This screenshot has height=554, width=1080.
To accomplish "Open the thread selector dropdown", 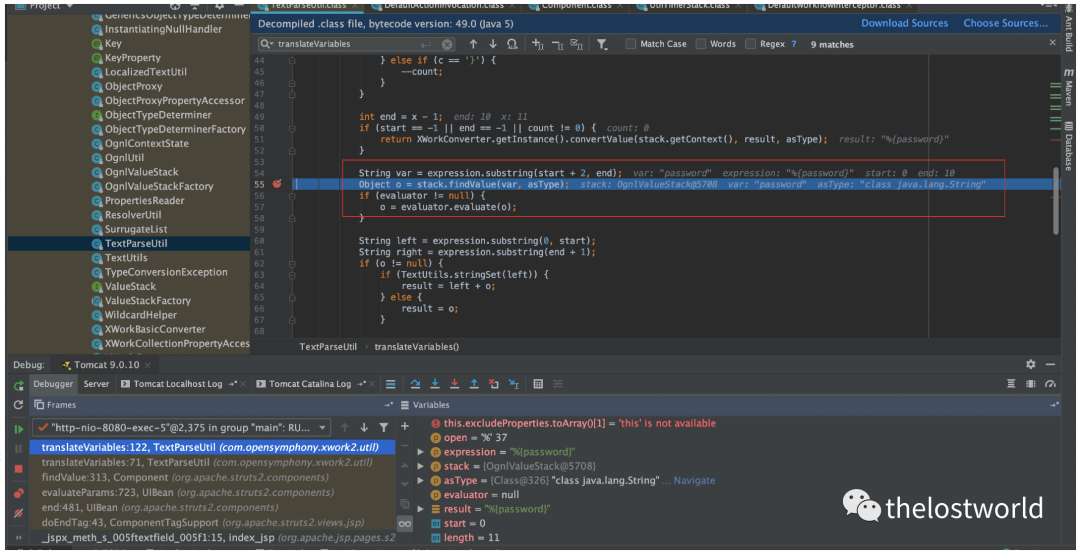I will 322,428.
